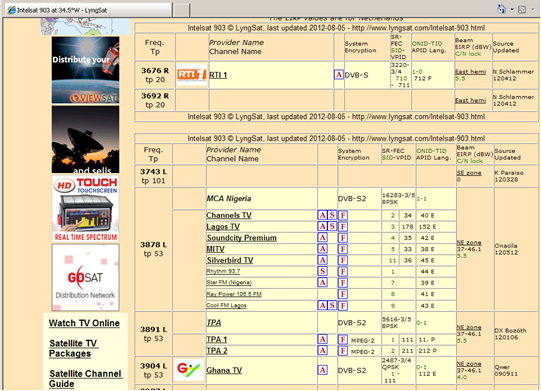Click the A icon in Cool FM Lagos row
Image resolution: width=541 pixels, height=391 pixels.
[322, 305]
